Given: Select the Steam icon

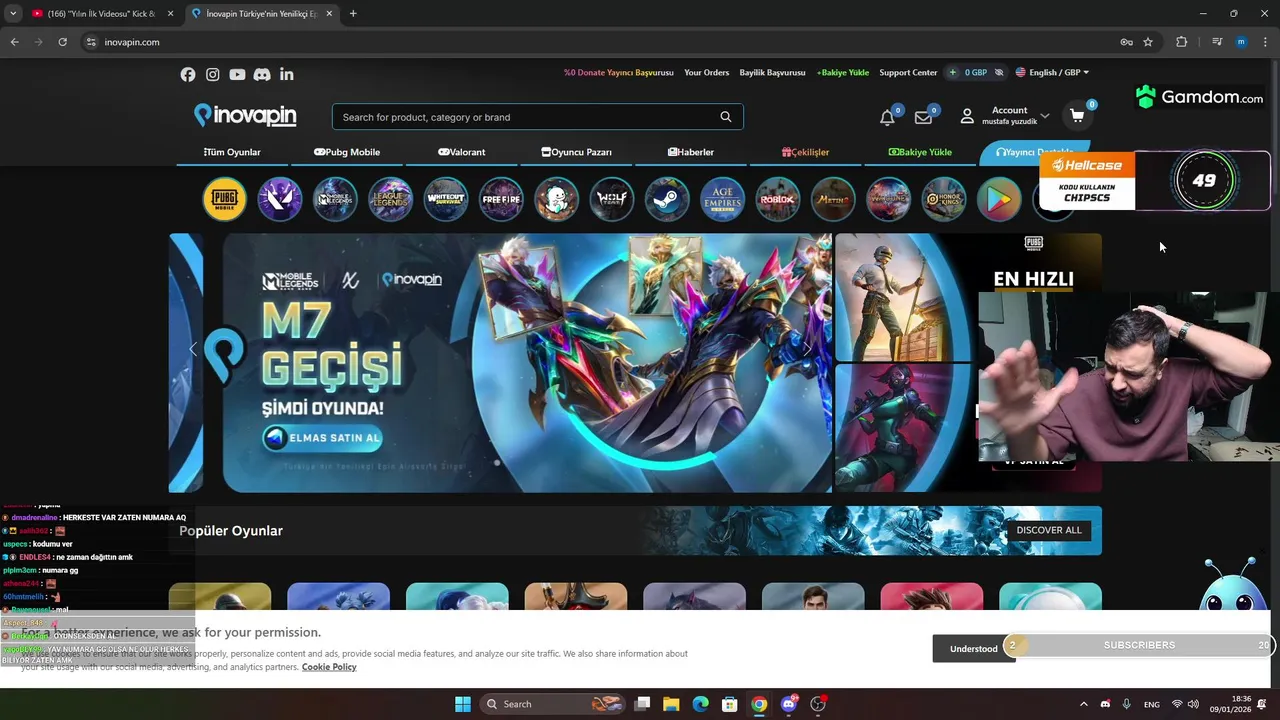Looking at the screenshot, I should coord(667,199).
